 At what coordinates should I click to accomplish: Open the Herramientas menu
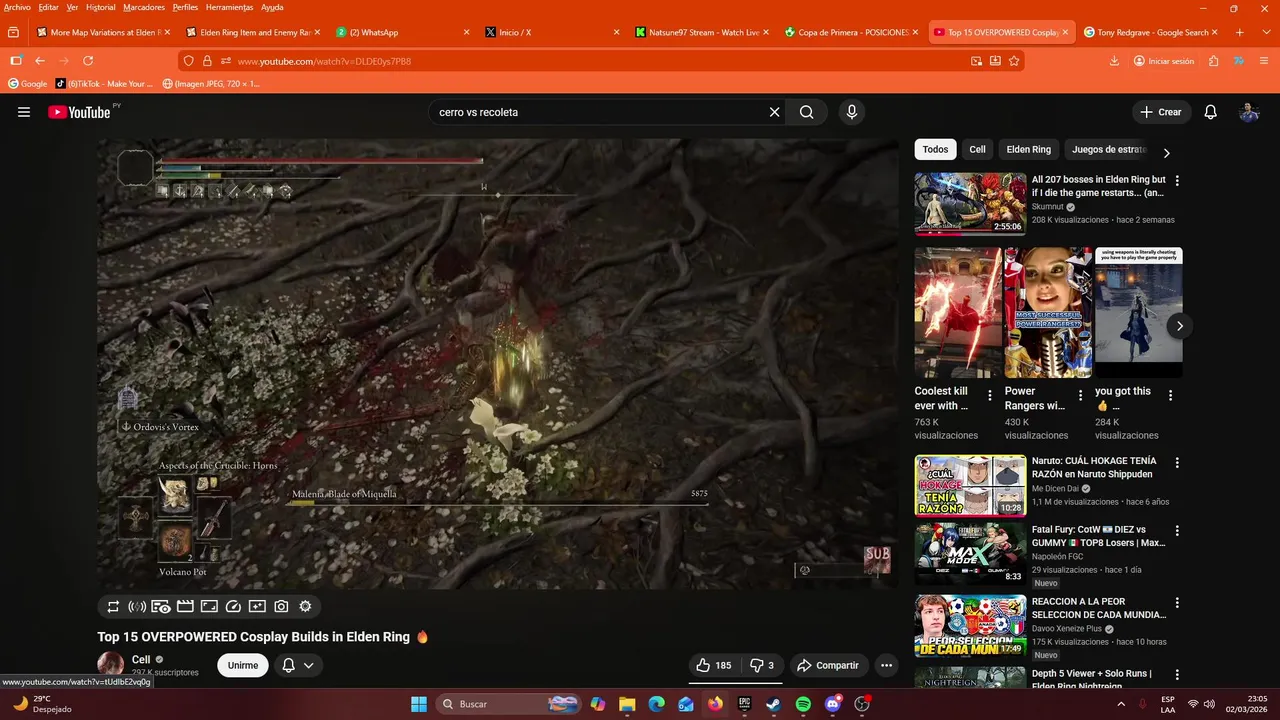229,7
